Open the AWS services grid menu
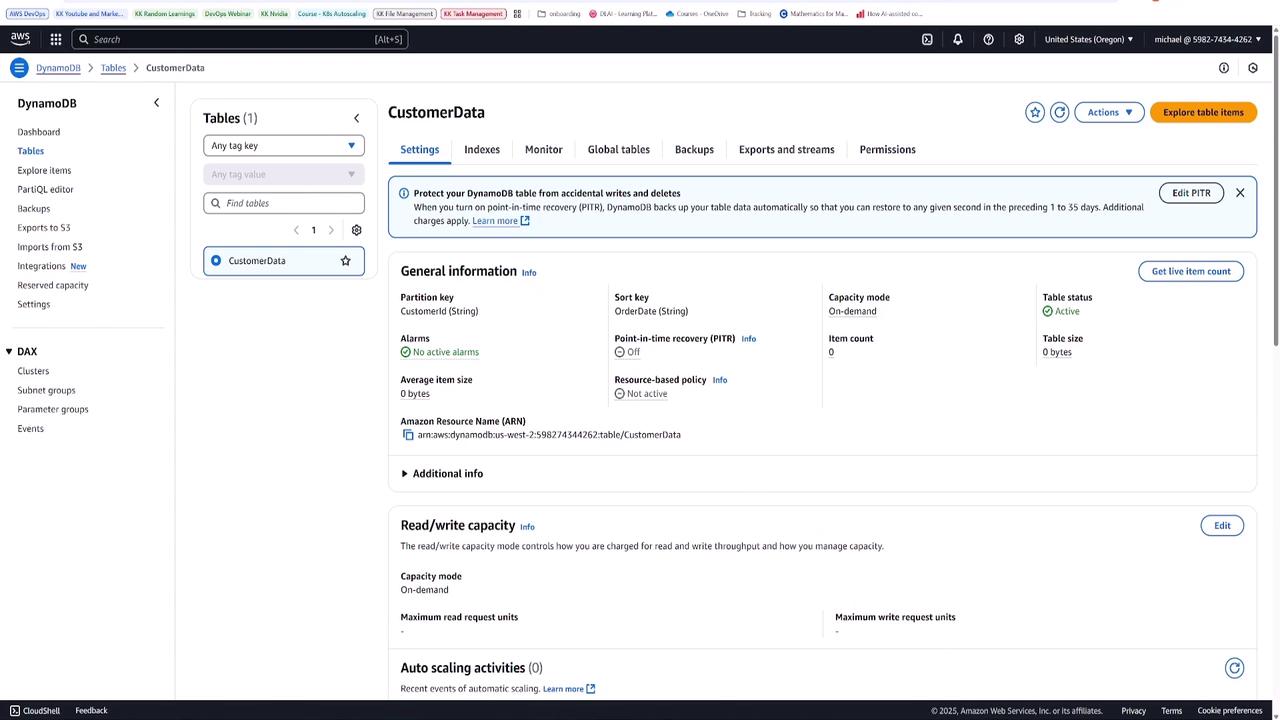The width and height of the screenshot is (1280, 720). [x=56, y=39]
